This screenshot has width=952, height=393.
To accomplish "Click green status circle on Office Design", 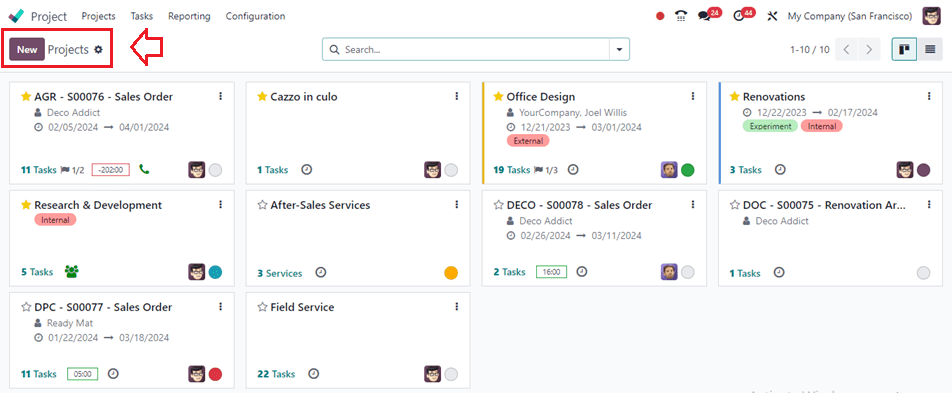I will pyautogui.click(x=687, y=170).
